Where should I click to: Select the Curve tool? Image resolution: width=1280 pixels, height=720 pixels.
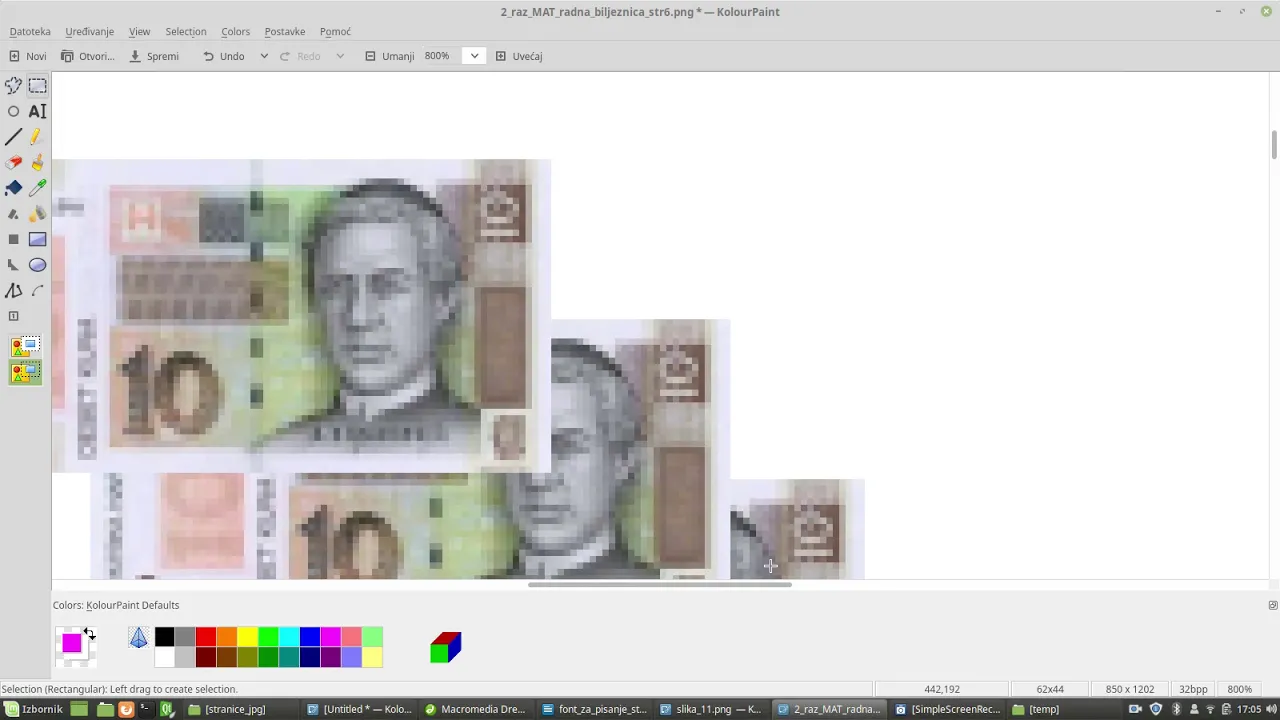(x=37, y=291)
